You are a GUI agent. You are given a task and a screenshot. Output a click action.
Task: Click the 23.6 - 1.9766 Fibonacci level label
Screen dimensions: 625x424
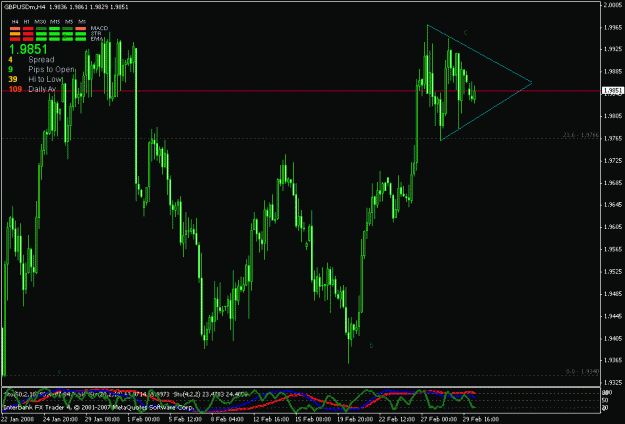click(x=581, y=135)
